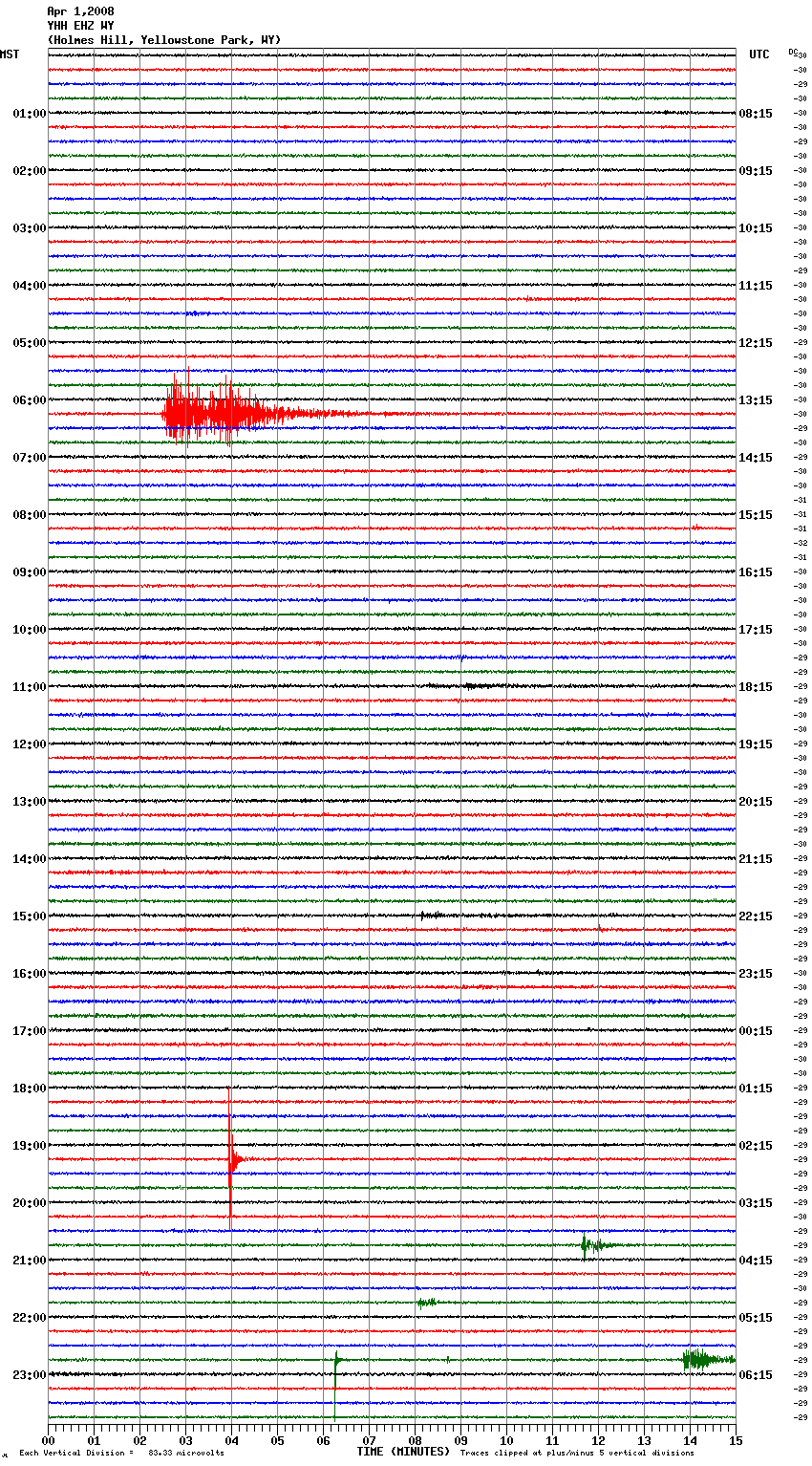The width and height of the screenshot is (812, 1466).
Task: Click the "MST" time zone header
Action: (x=10, y=54)
